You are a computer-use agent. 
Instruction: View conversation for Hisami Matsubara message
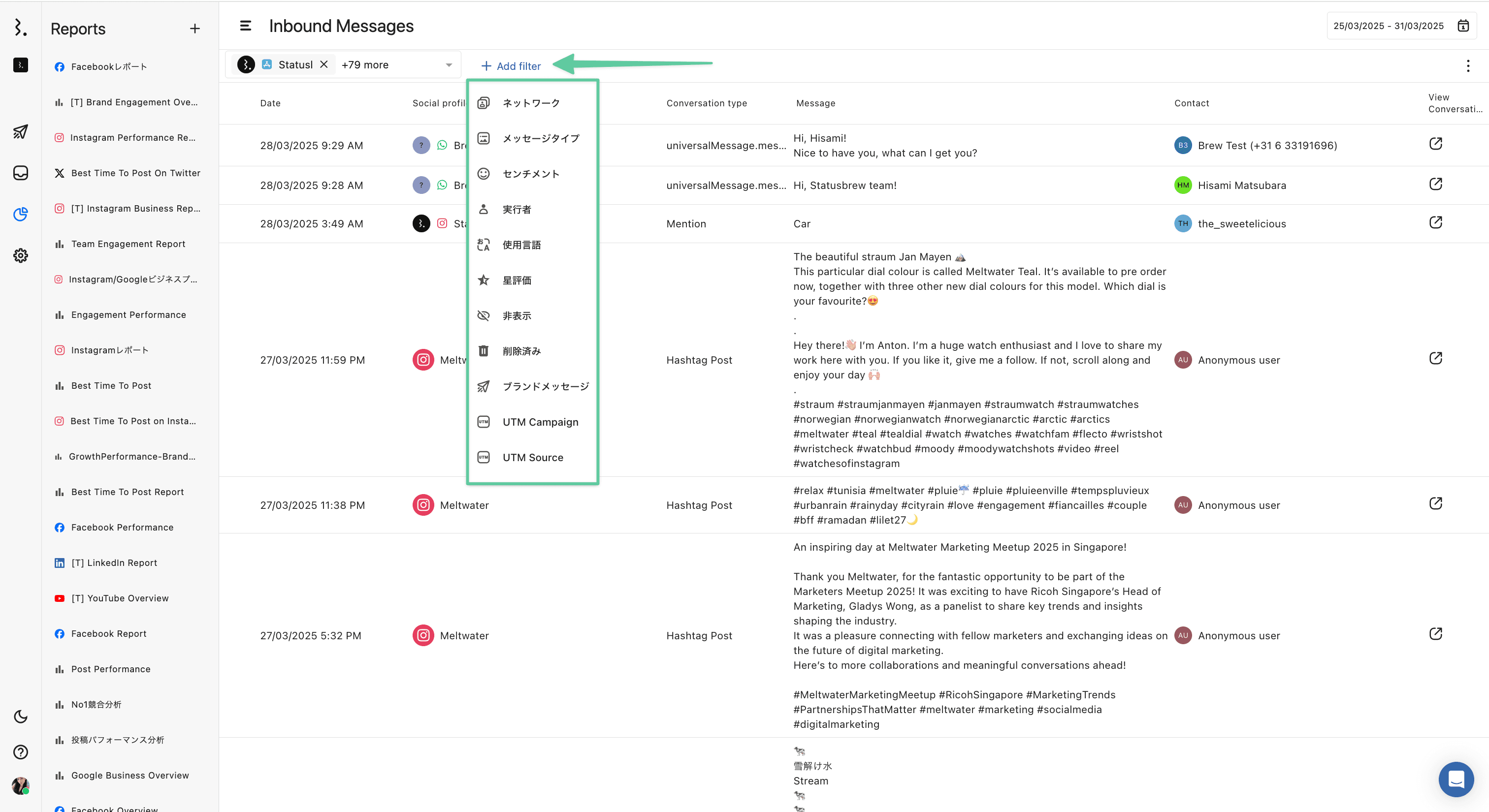tap(1435, 184)
